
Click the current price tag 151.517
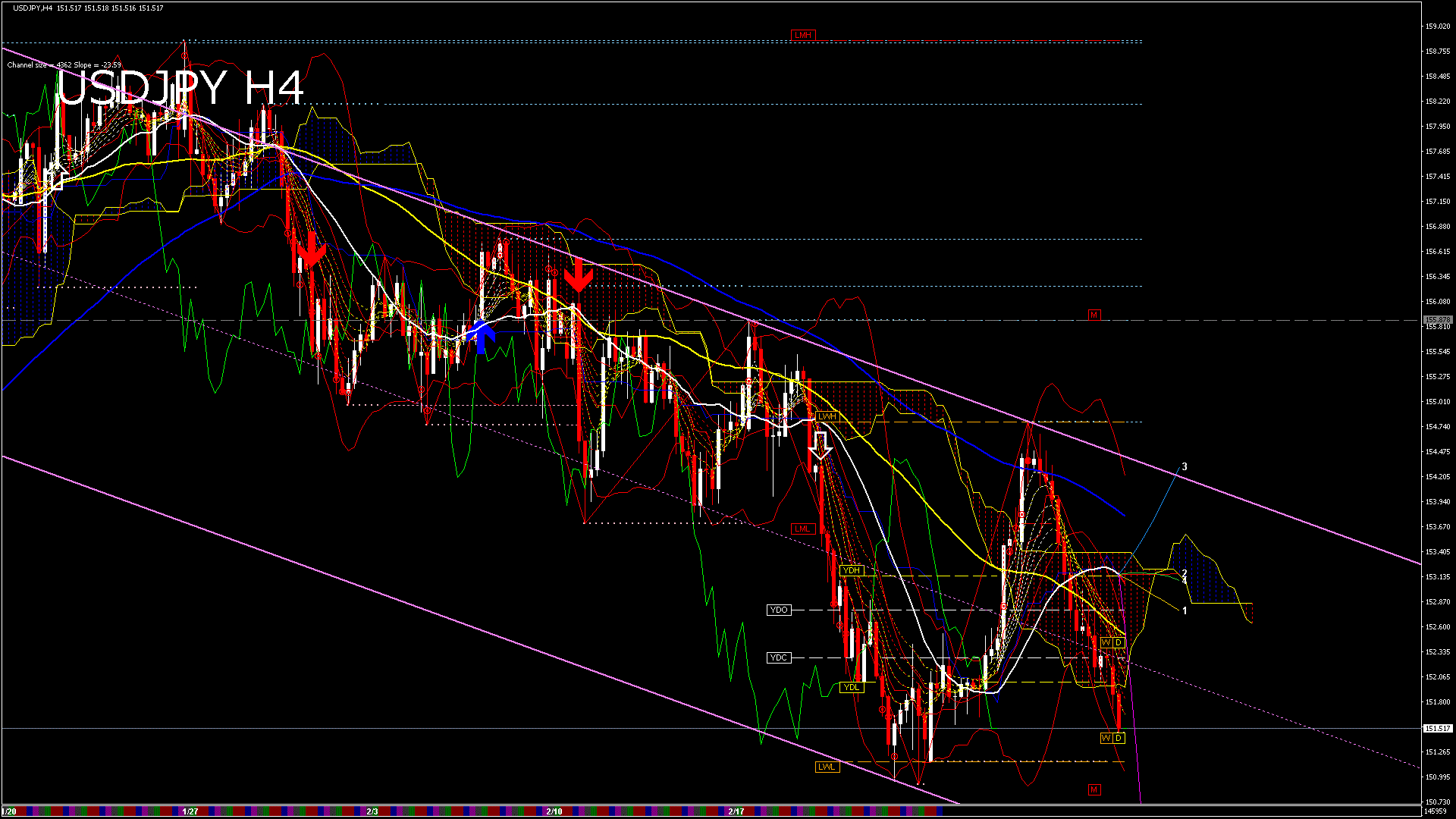coord(1437,728)
